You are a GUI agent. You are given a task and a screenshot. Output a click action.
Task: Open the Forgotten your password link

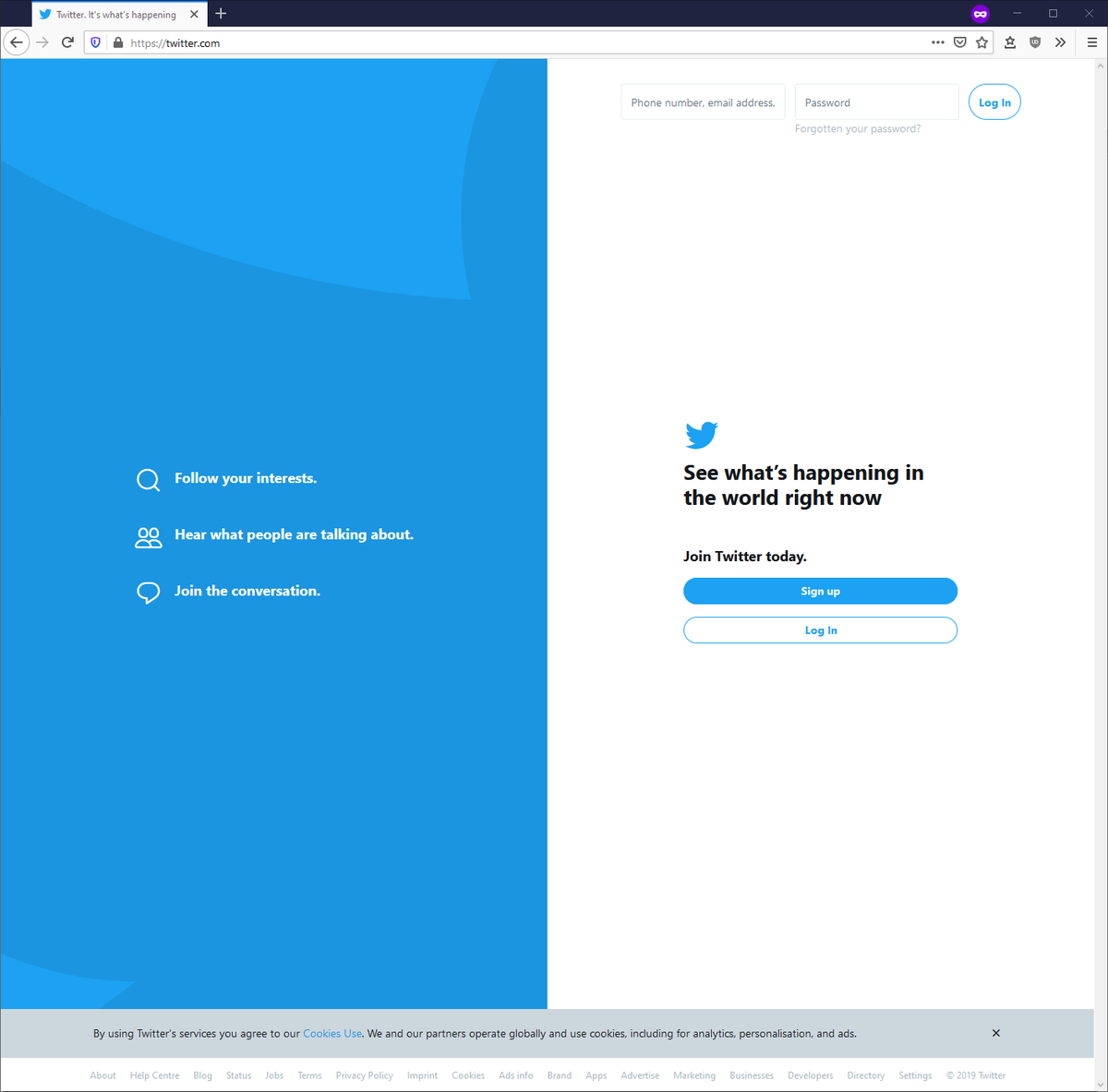click(858, 129)
